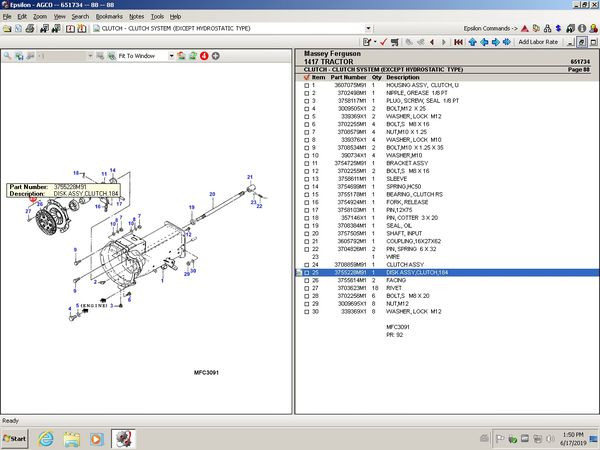Tick the checkbox for item 16 FORK, RELEASE
The image size is (600, 450).
307,201
